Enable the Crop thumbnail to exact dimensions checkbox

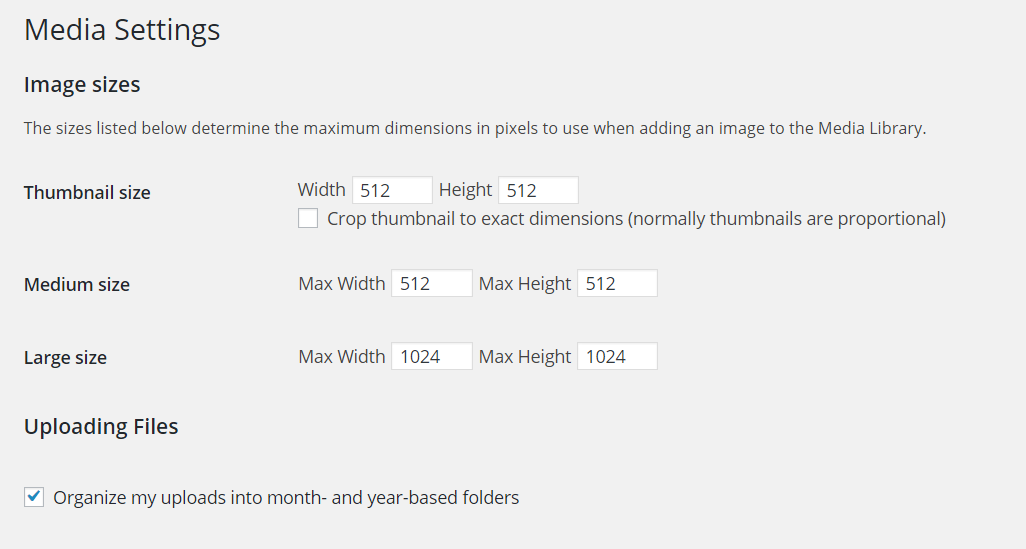308,219
